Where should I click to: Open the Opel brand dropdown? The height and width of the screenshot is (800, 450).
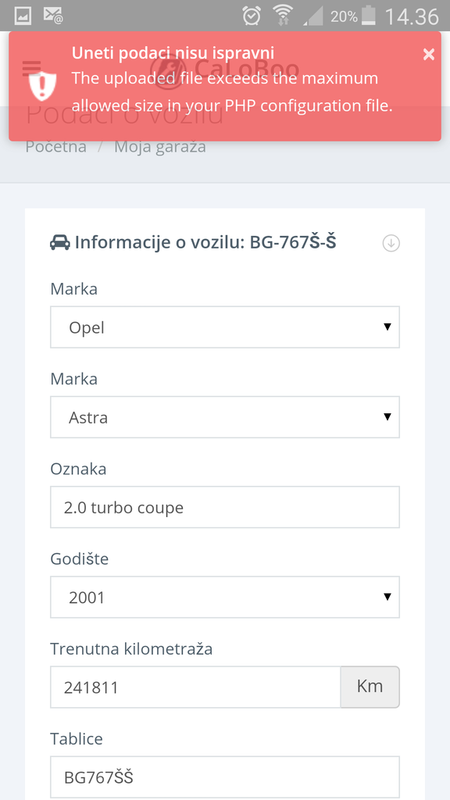tap(225, 327)
